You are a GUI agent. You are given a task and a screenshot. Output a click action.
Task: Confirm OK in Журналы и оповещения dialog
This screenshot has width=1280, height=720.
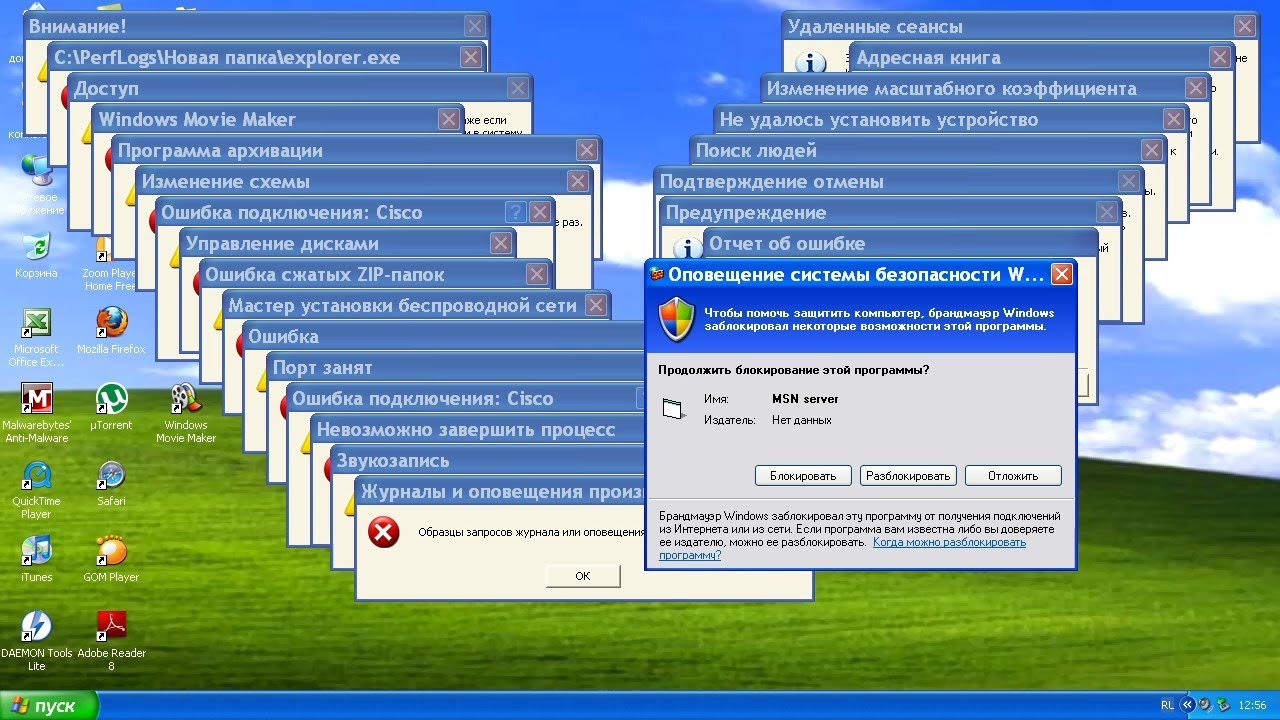[583, 576]
